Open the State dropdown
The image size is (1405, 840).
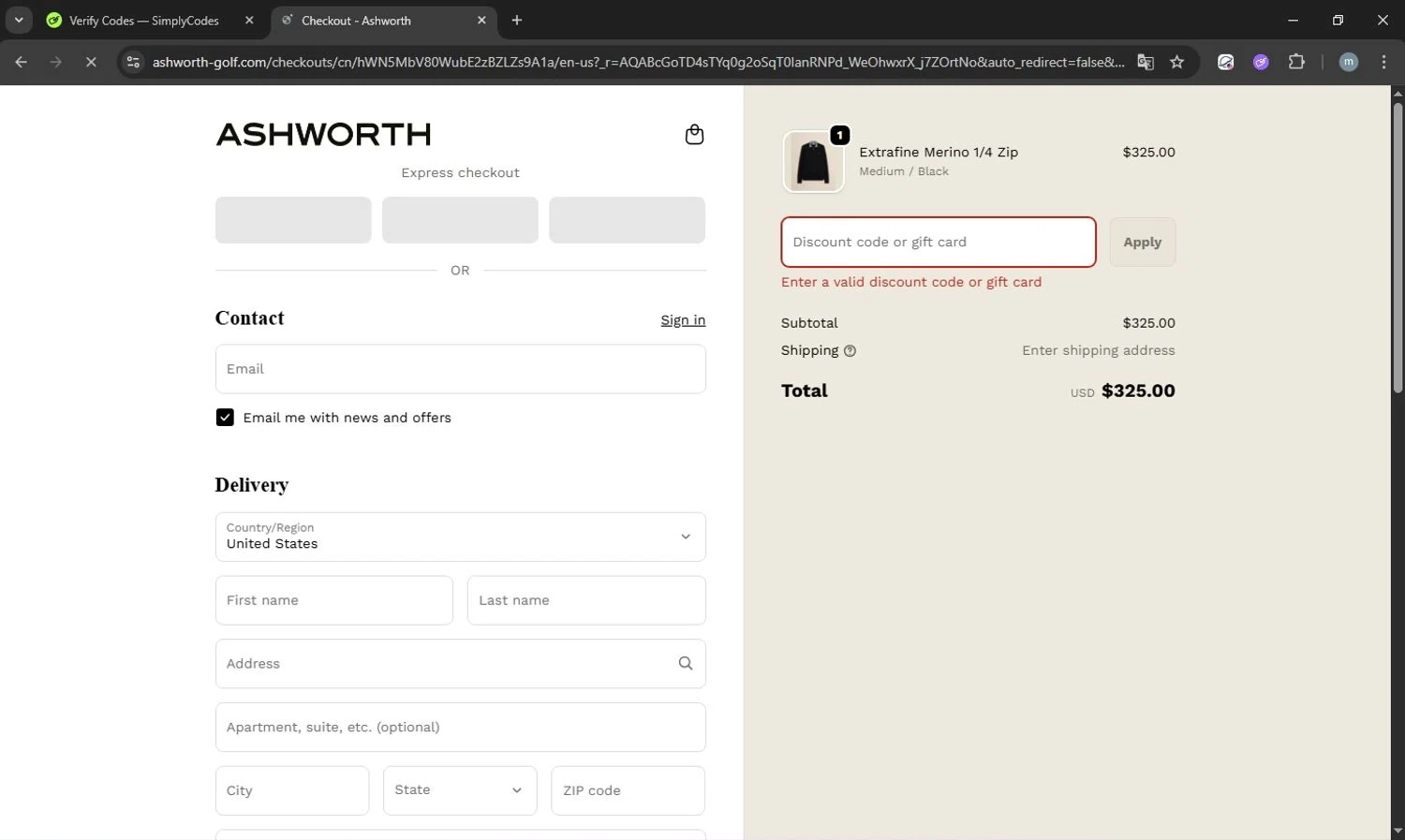(460, 790)
